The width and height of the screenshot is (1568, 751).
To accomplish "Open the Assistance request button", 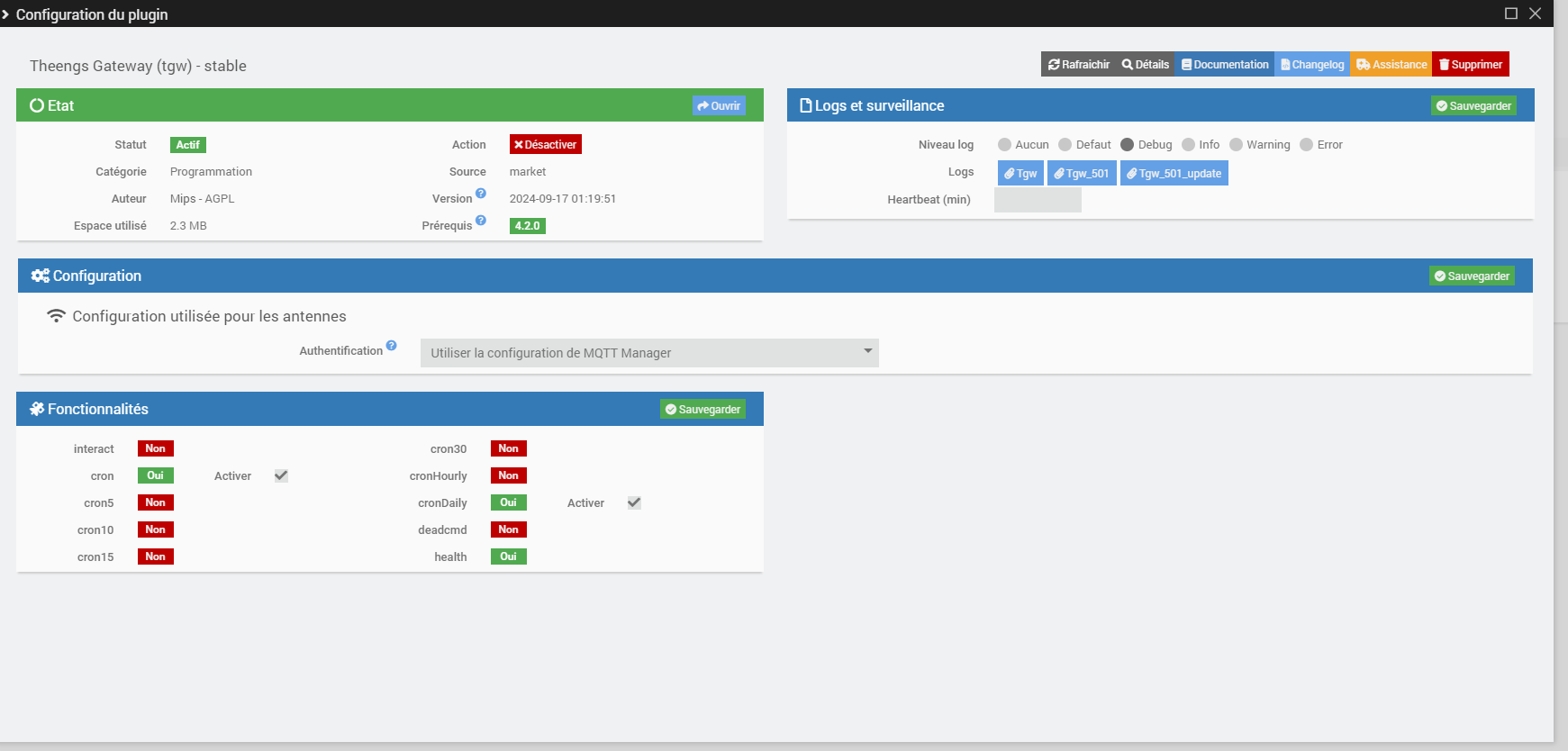I will [1391, 65].
